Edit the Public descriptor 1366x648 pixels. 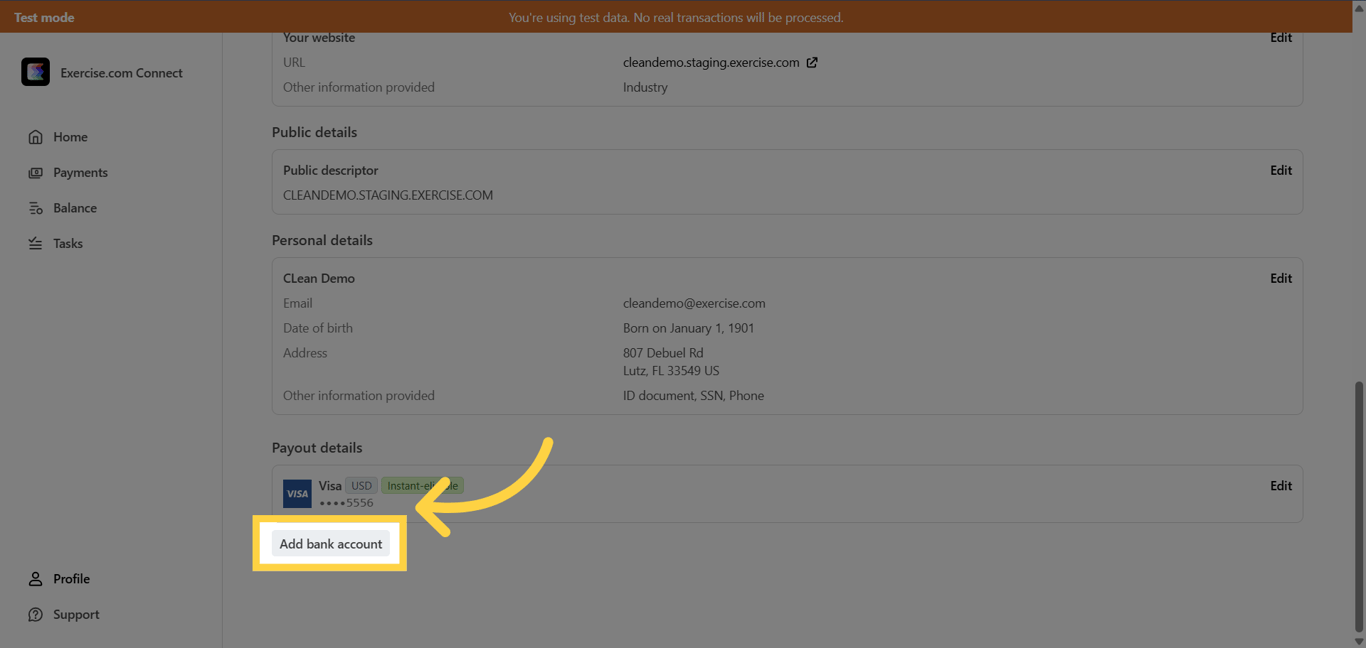[1280, 170]
